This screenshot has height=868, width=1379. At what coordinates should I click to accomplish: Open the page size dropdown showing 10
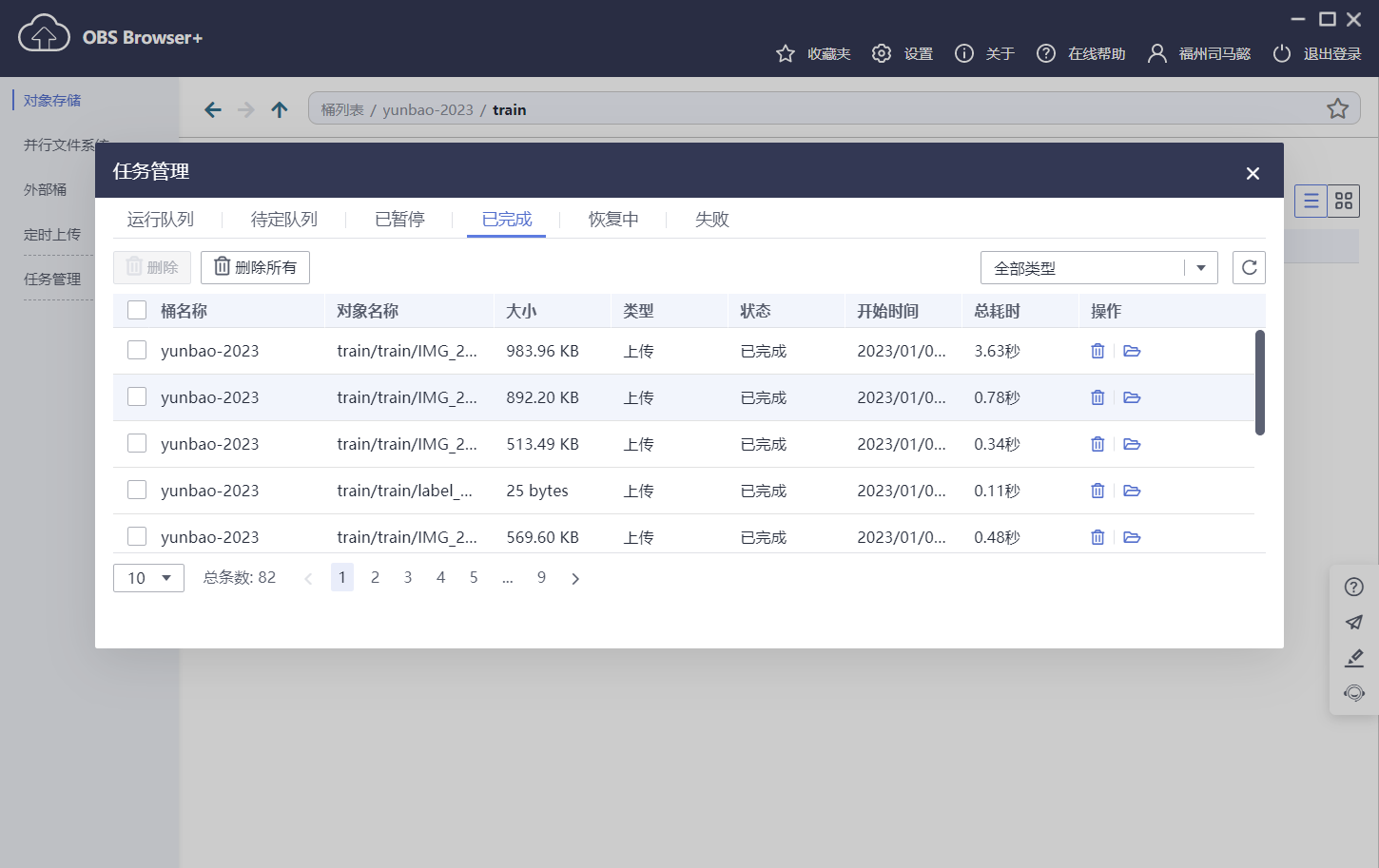(148, 578)
